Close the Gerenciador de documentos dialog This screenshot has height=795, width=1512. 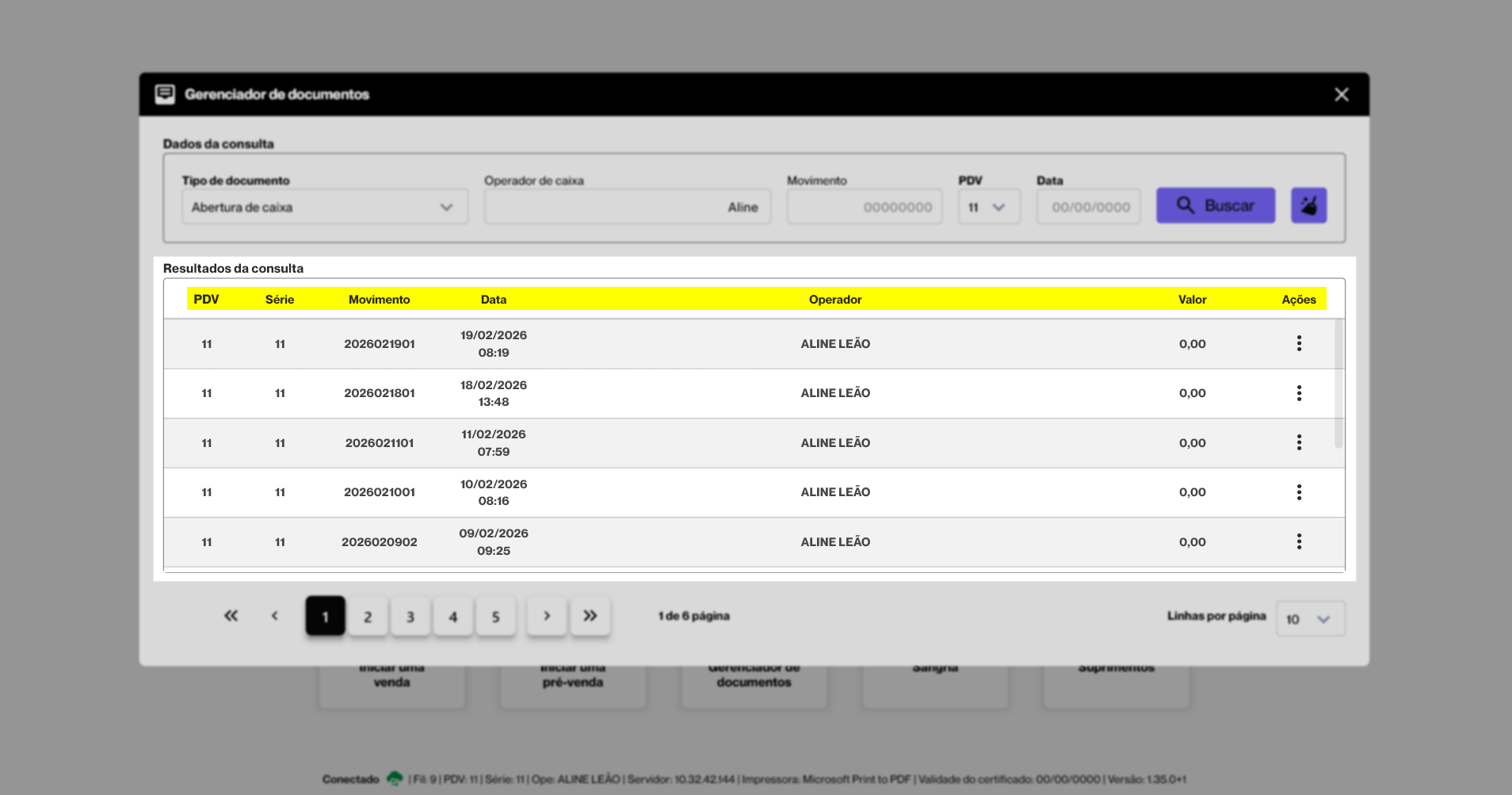(x=1341, y=94)
